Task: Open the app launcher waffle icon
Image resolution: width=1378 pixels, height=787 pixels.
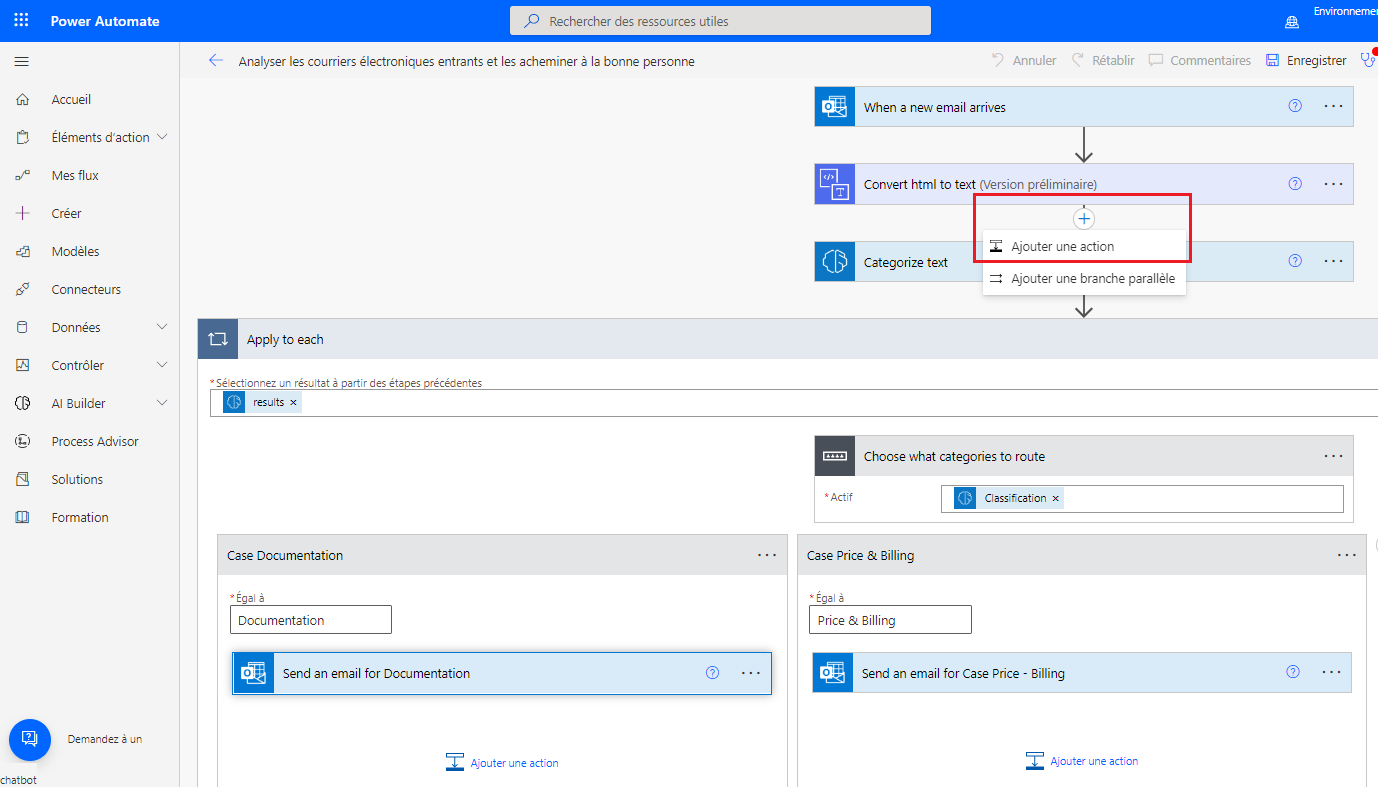Action: pyautogui.click(x=21, y=20)
